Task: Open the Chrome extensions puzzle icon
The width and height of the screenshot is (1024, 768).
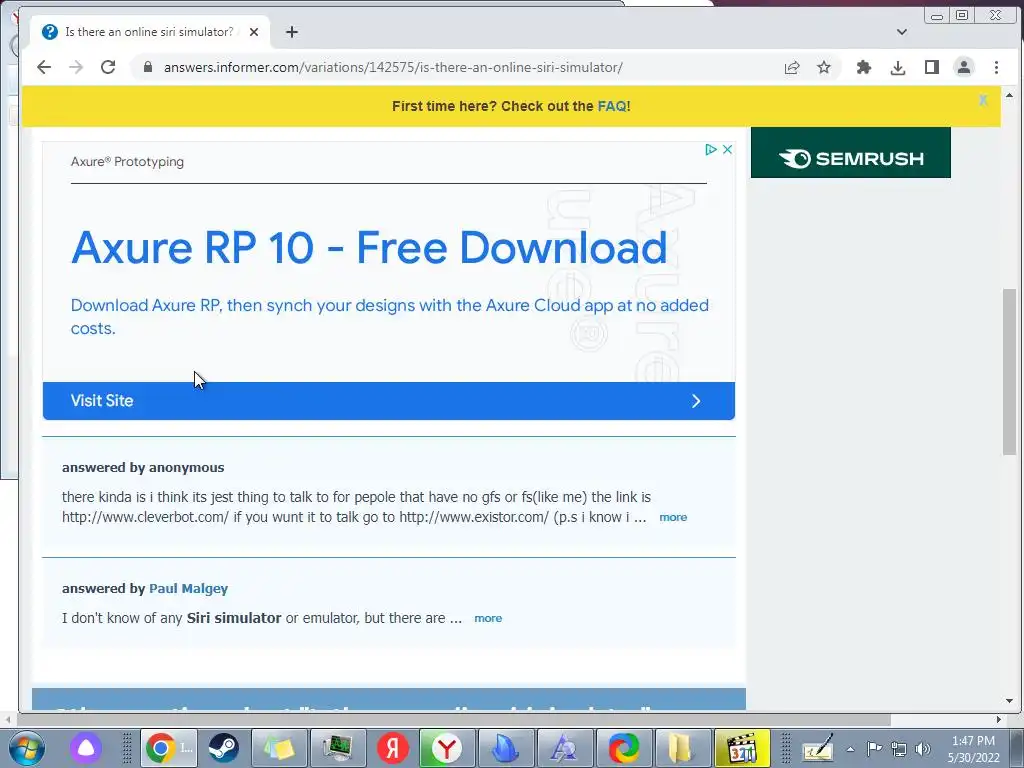Action: tap(864, 67)
